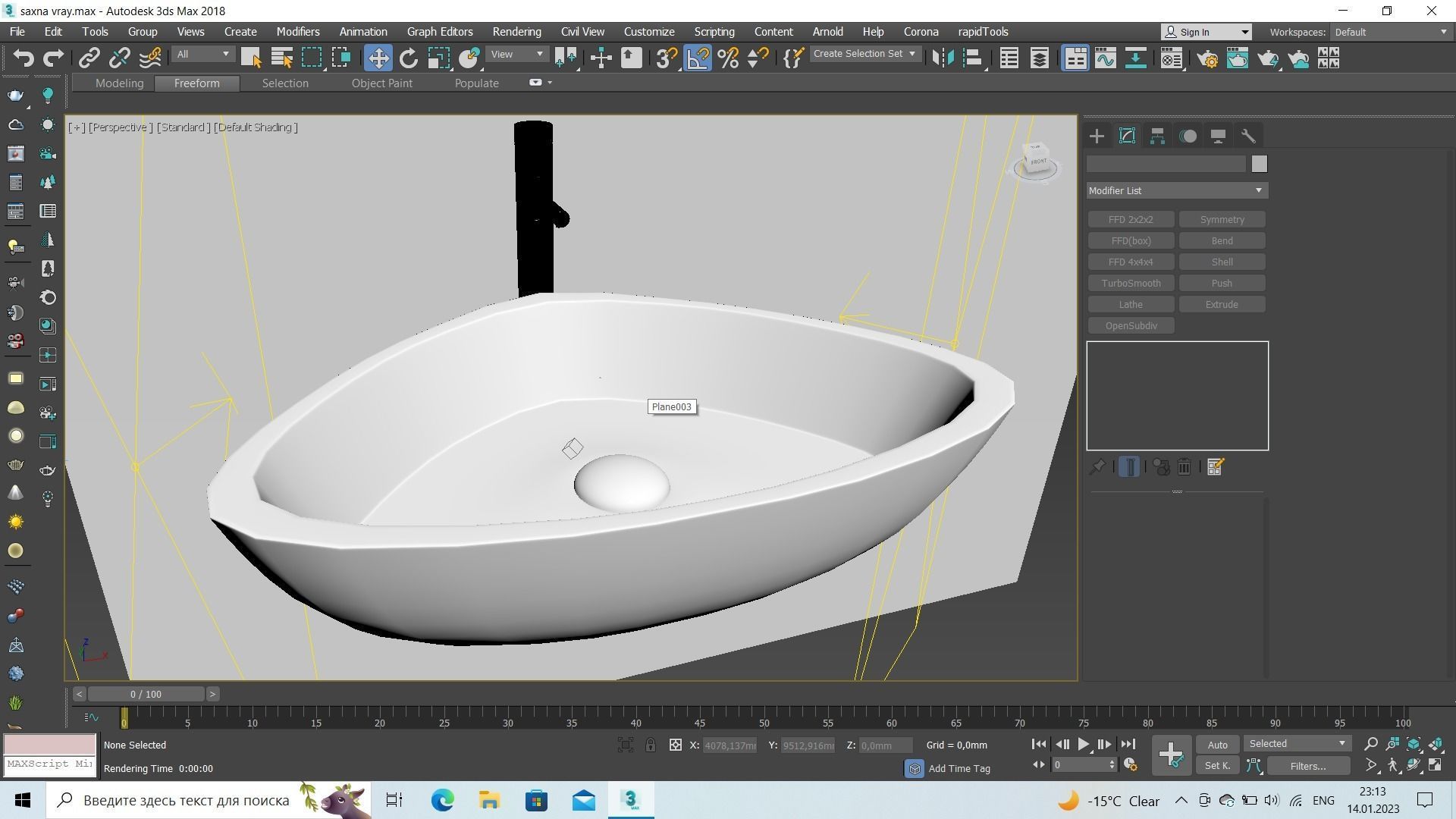Image resolution: width=1456 pixels, height=819 pixels.
Task: Open the Modifier List dropdown
Action: (x=1177, y=190)
